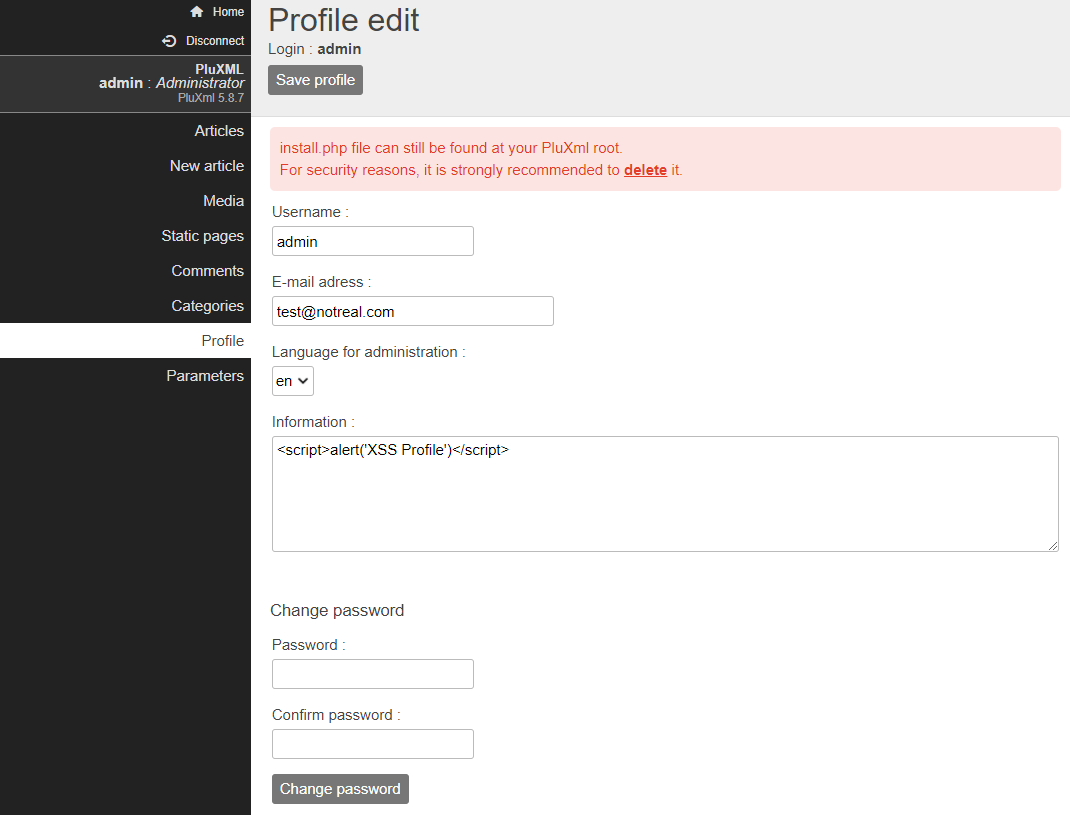This screenshot has width=1070, height=815.
Task: Open Articles in the sidebar
Action: click(219, 131)
